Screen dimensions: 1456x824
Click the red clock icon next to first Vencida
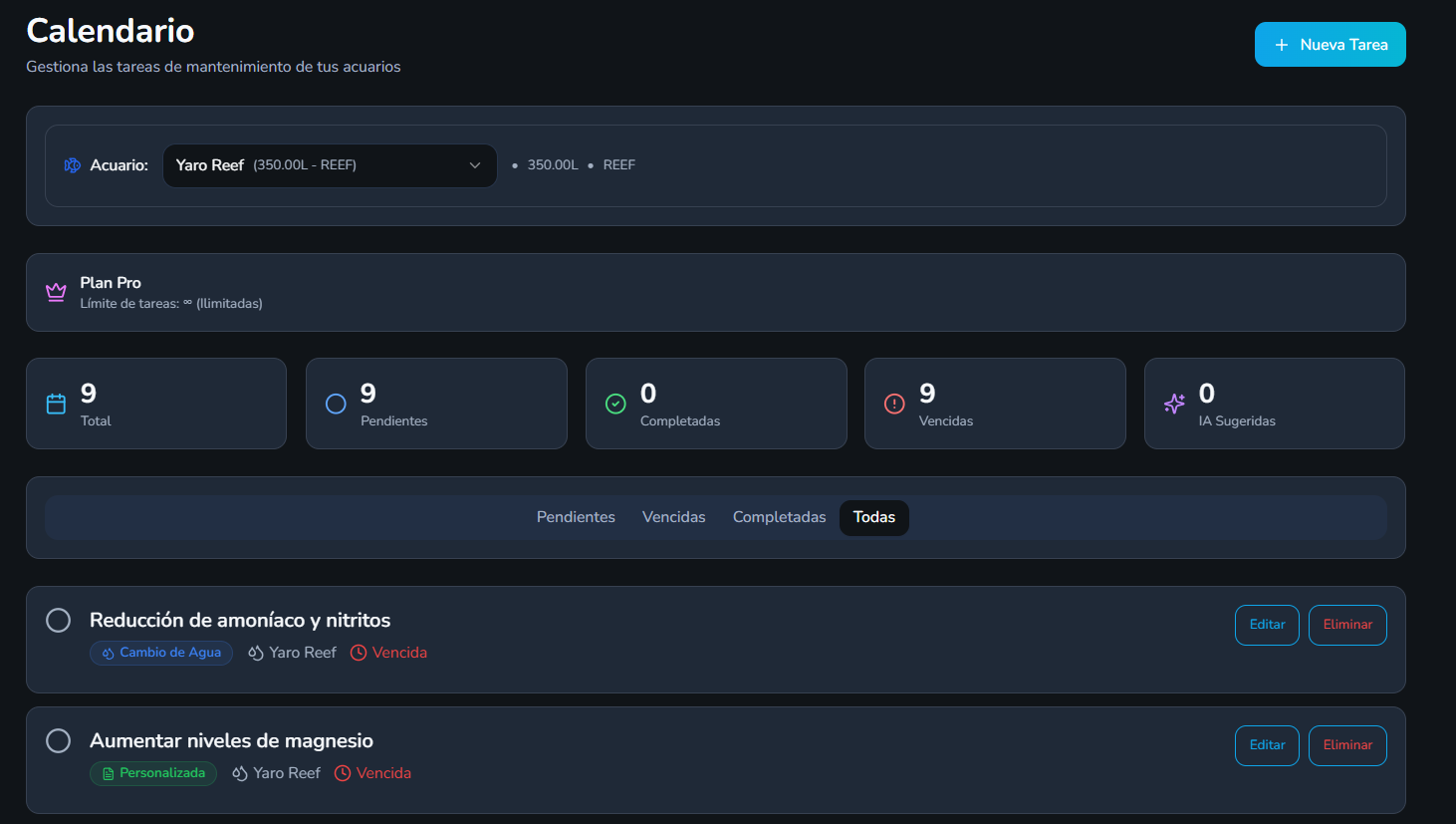[359, 653]
